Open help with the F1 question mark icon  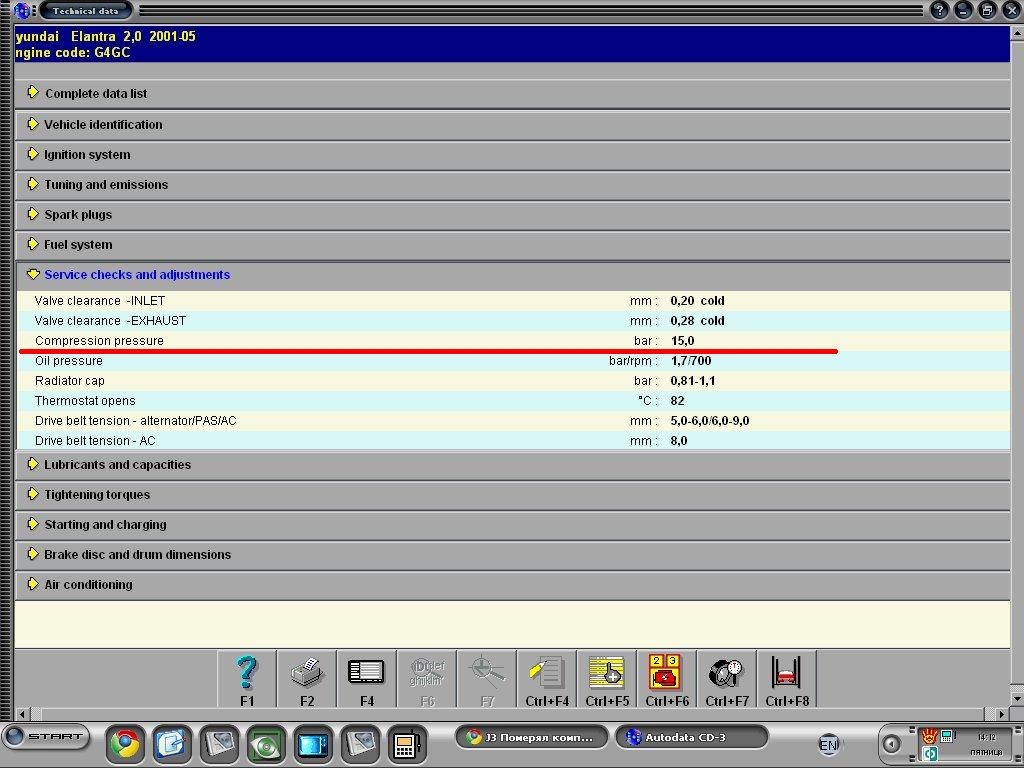point(247,679)
